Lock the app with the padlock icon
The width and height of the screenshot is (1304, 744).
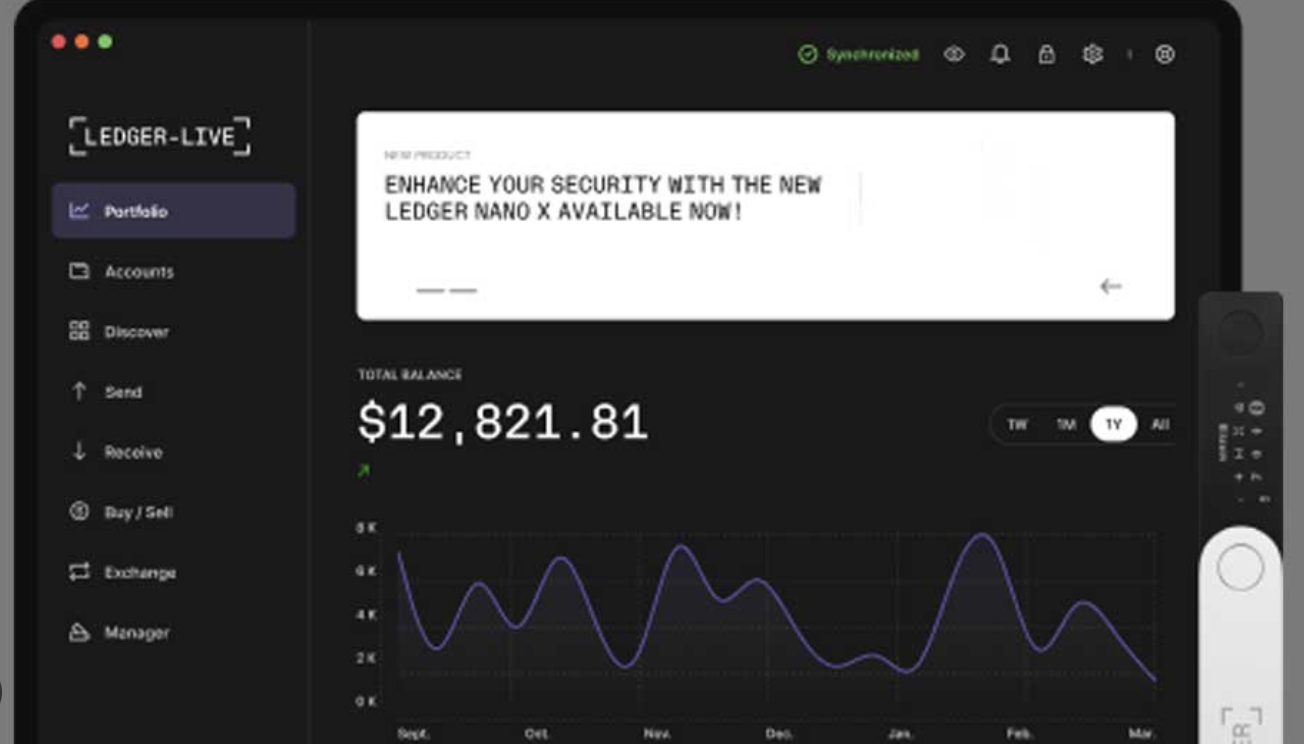pyautogui.click(x=1046, y=54)
